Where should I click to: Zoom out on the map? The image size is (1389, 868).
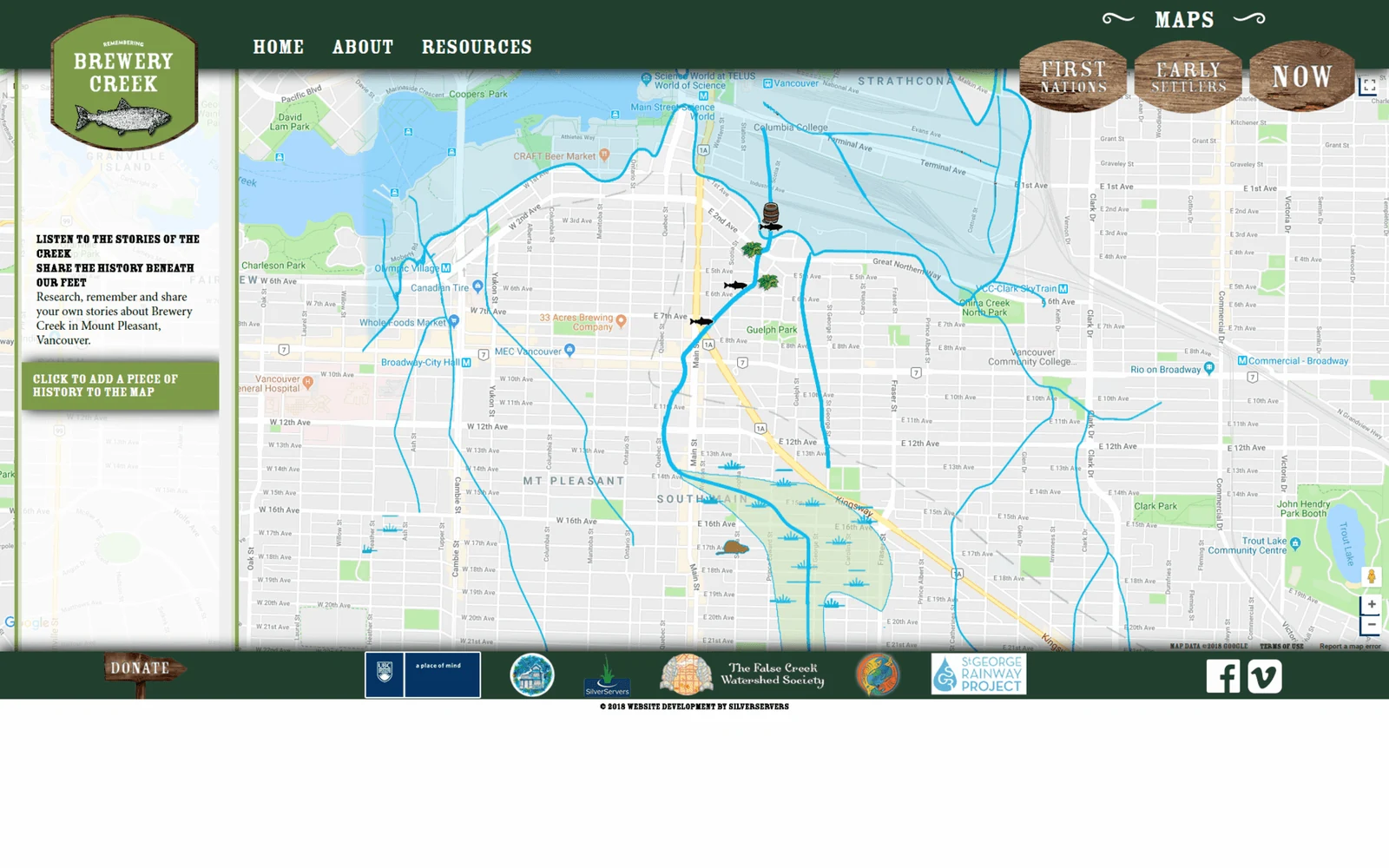[x=1372, y=625]
